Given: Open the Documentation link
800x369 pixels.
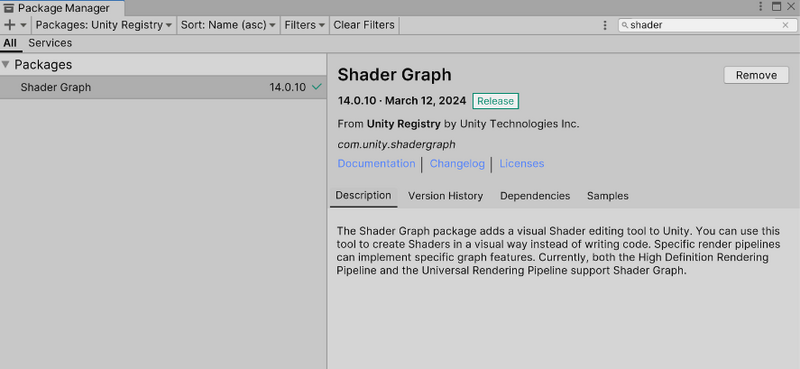Looking at the screenshot, I should [x=376, y=163].
